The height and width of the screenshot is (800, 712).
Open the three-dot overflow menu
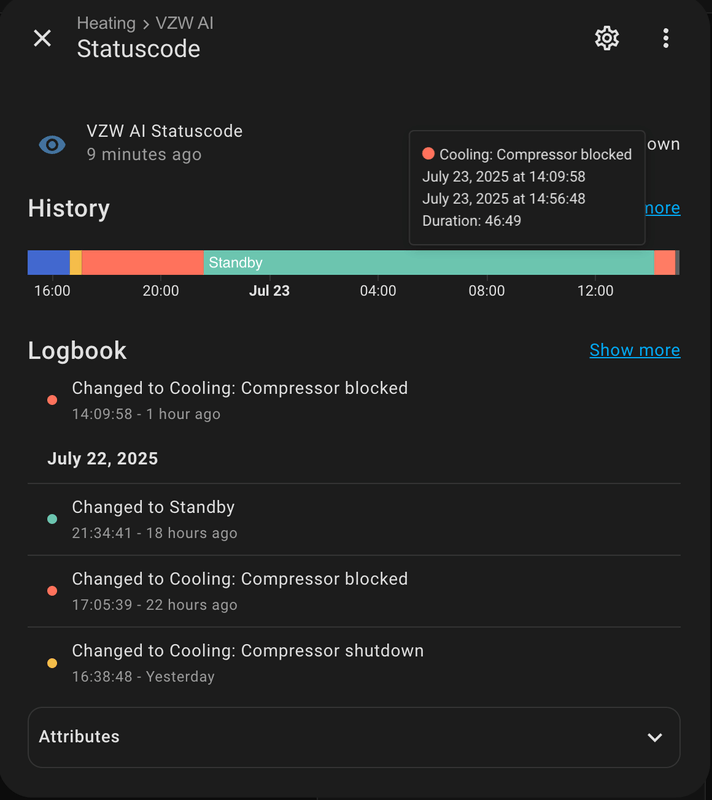point(666,38)
